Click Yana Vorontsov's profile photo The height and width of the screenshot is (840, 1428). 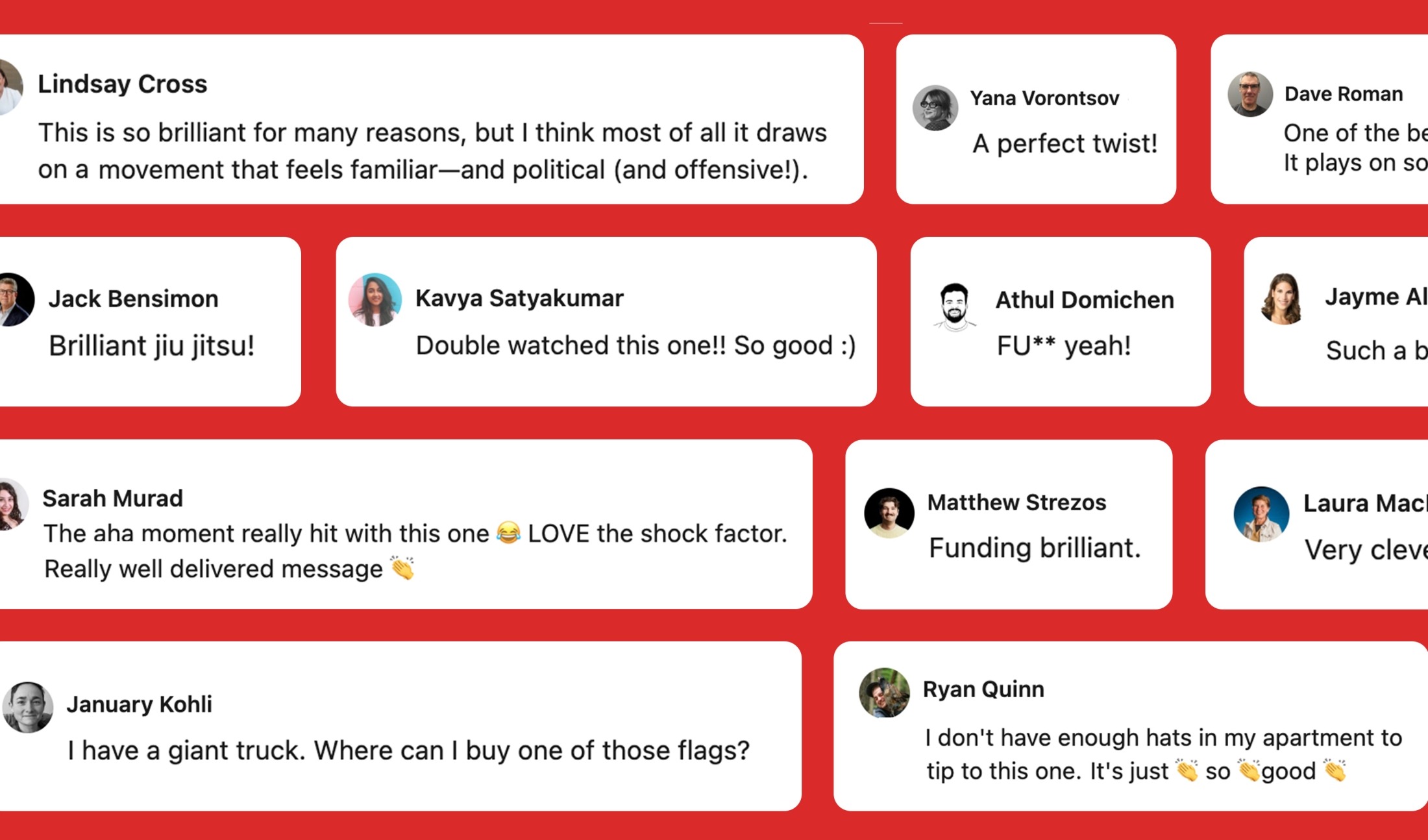[935, 108]
